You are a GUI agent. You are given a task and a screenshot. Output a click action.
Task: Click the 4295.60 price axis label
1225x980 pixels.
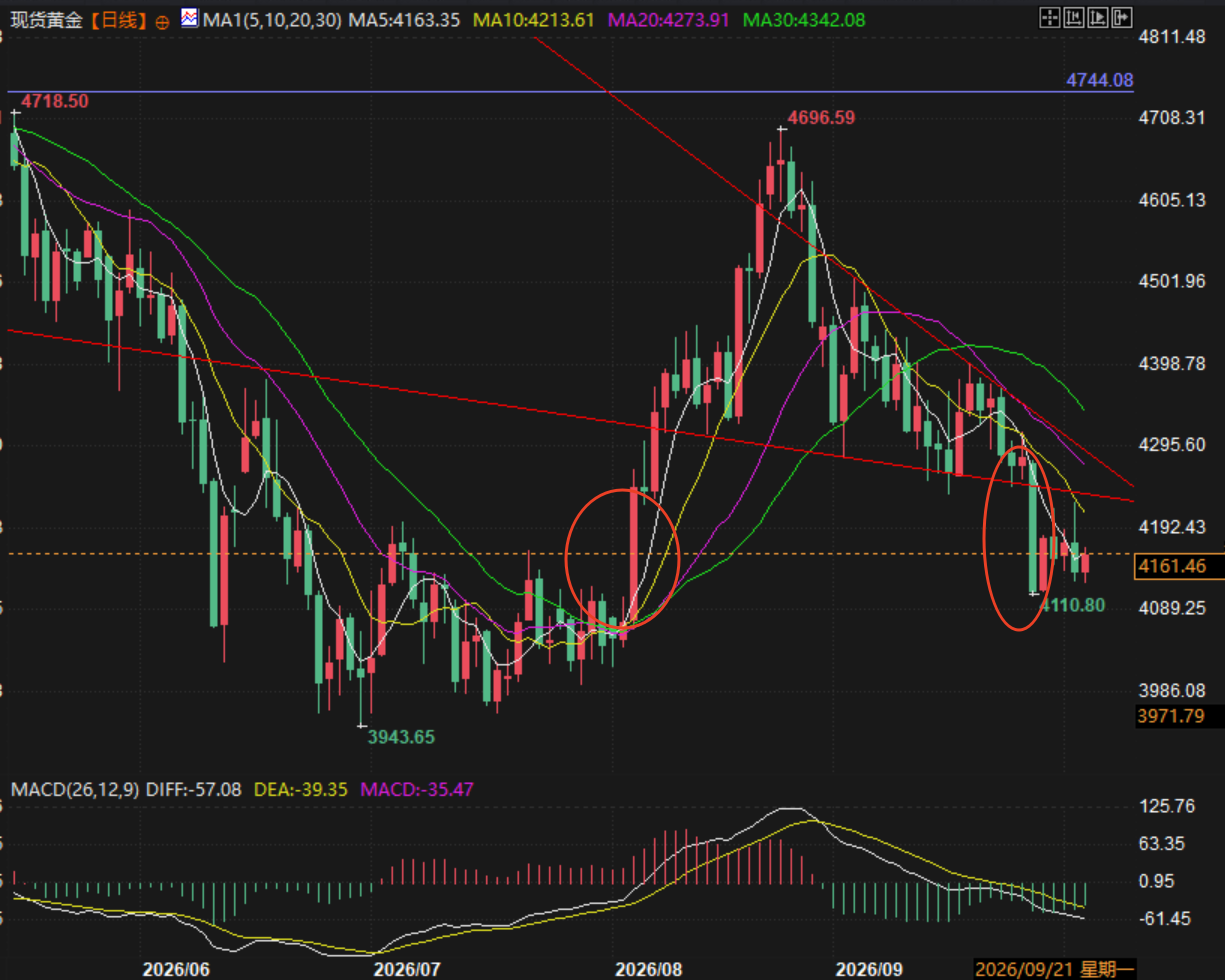(1171, 444)
